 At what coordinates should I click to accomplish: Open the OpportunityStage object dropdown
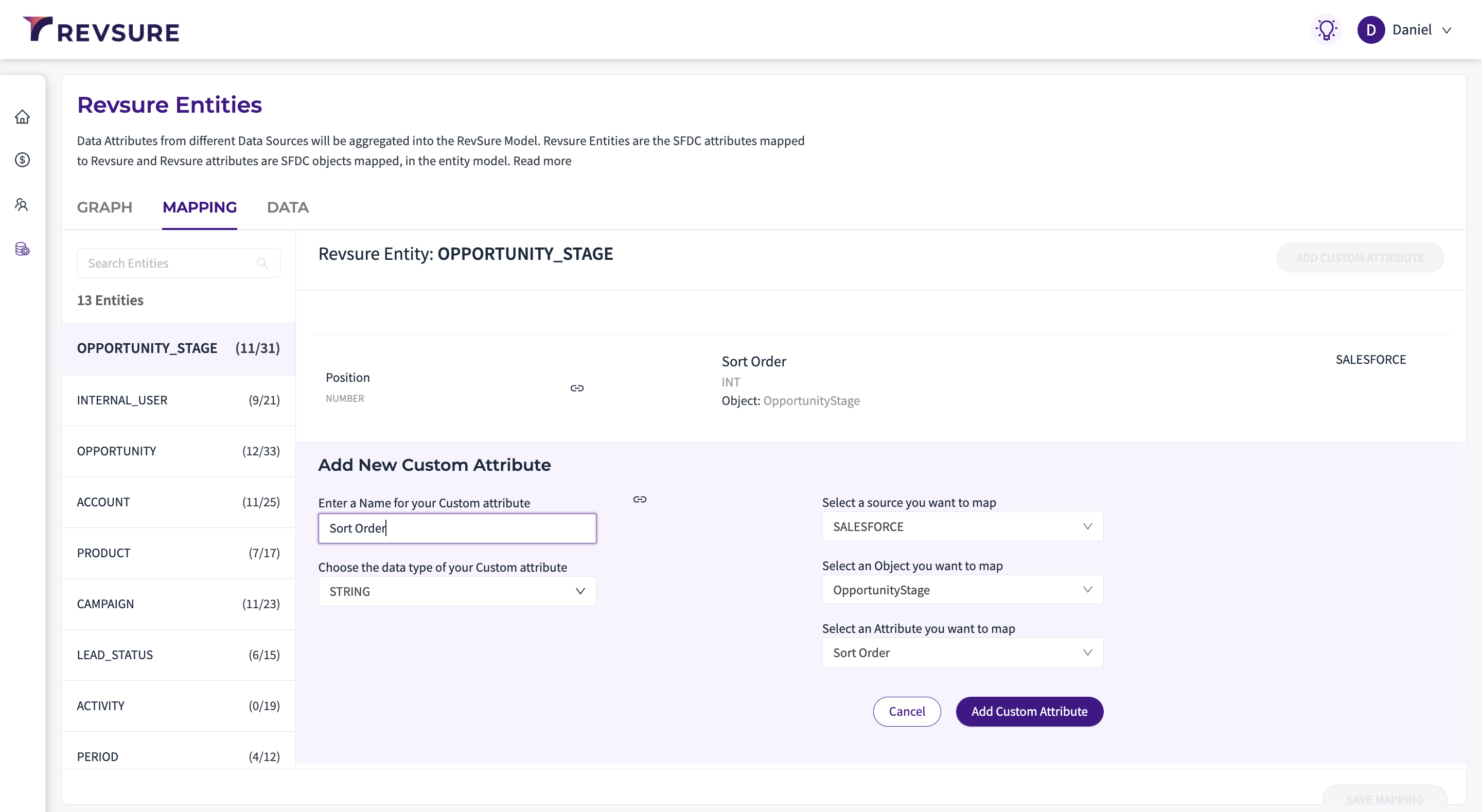[x=962, y=589]
